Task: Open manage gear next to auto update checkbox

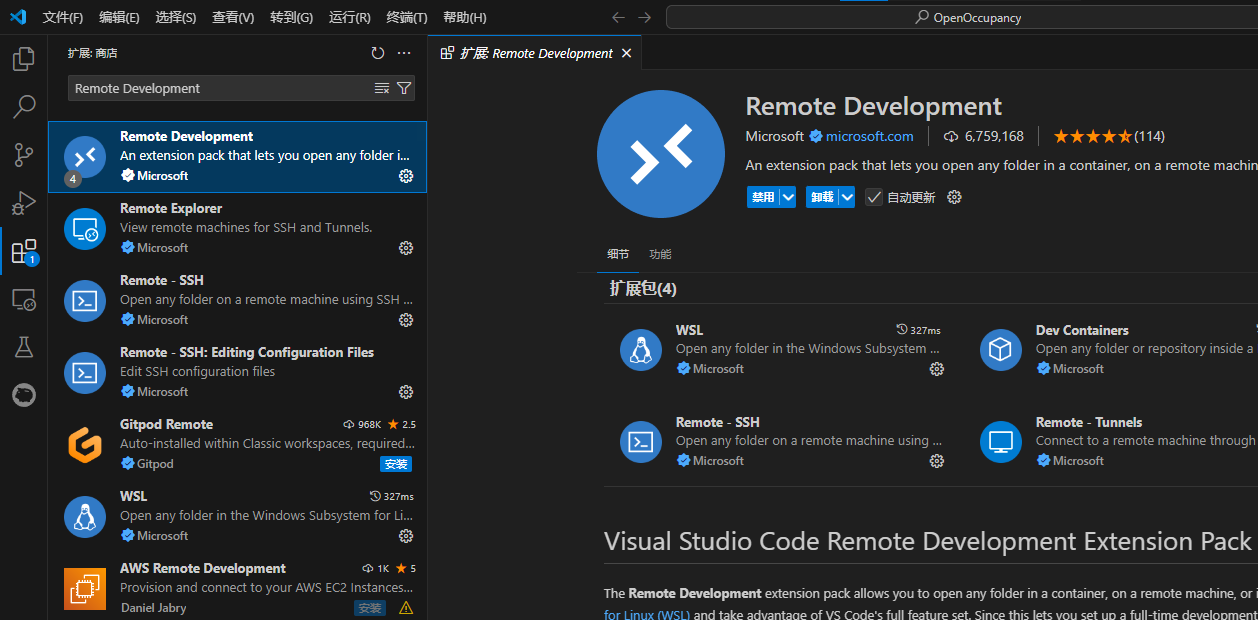Action: (954, 197)
